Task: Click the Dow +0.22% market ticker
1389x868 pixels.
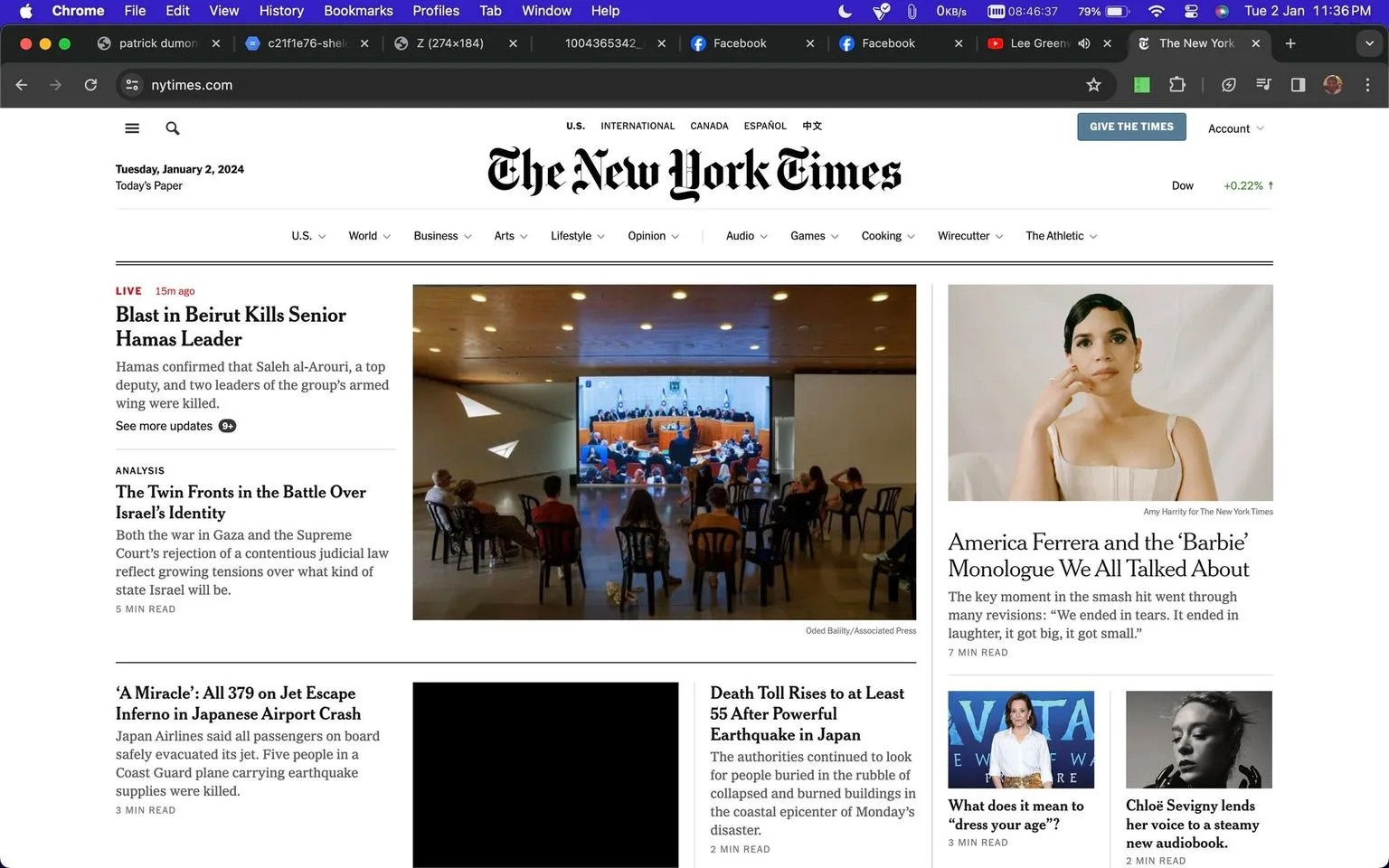Action: coord(1223,185)
